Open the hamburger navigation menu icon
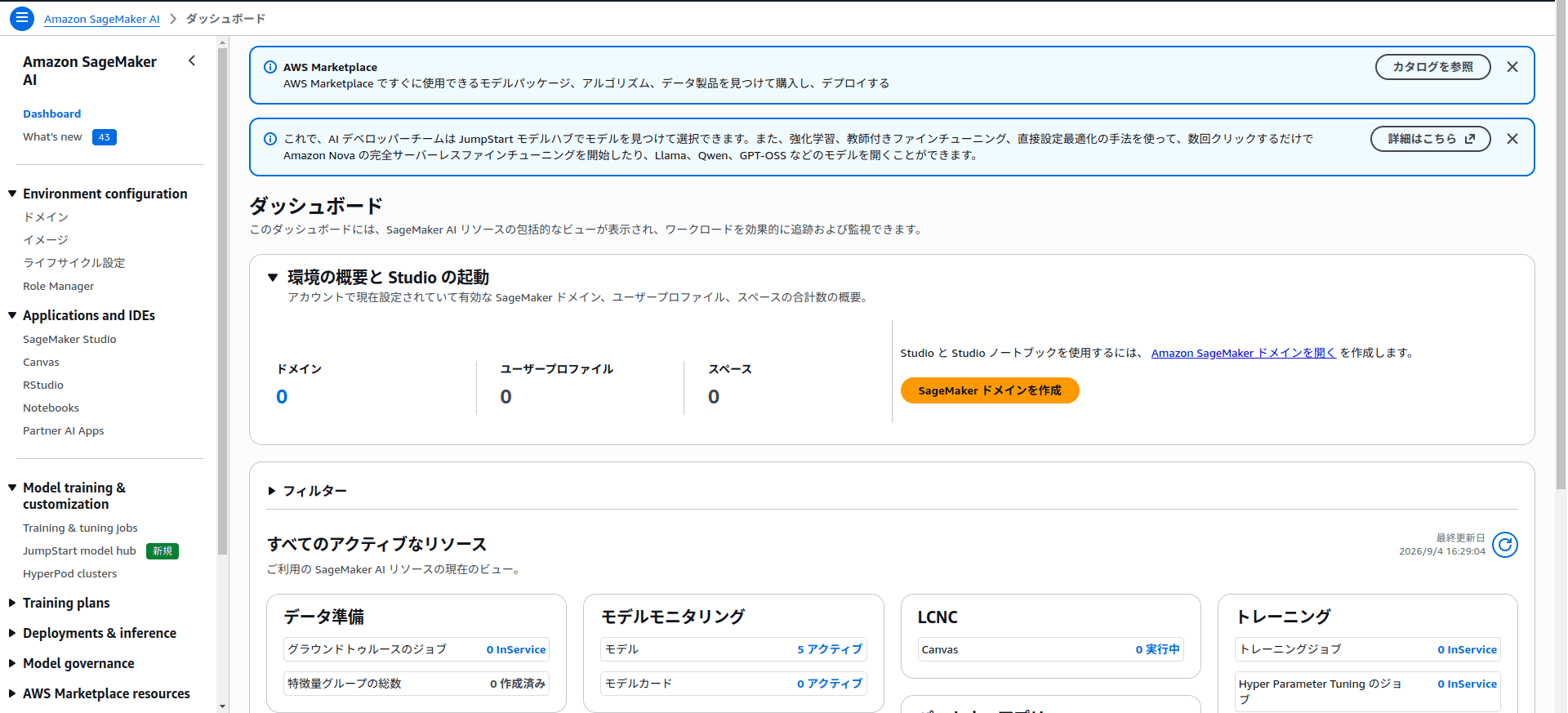The image size is (1568, 713). coord(22,18)
